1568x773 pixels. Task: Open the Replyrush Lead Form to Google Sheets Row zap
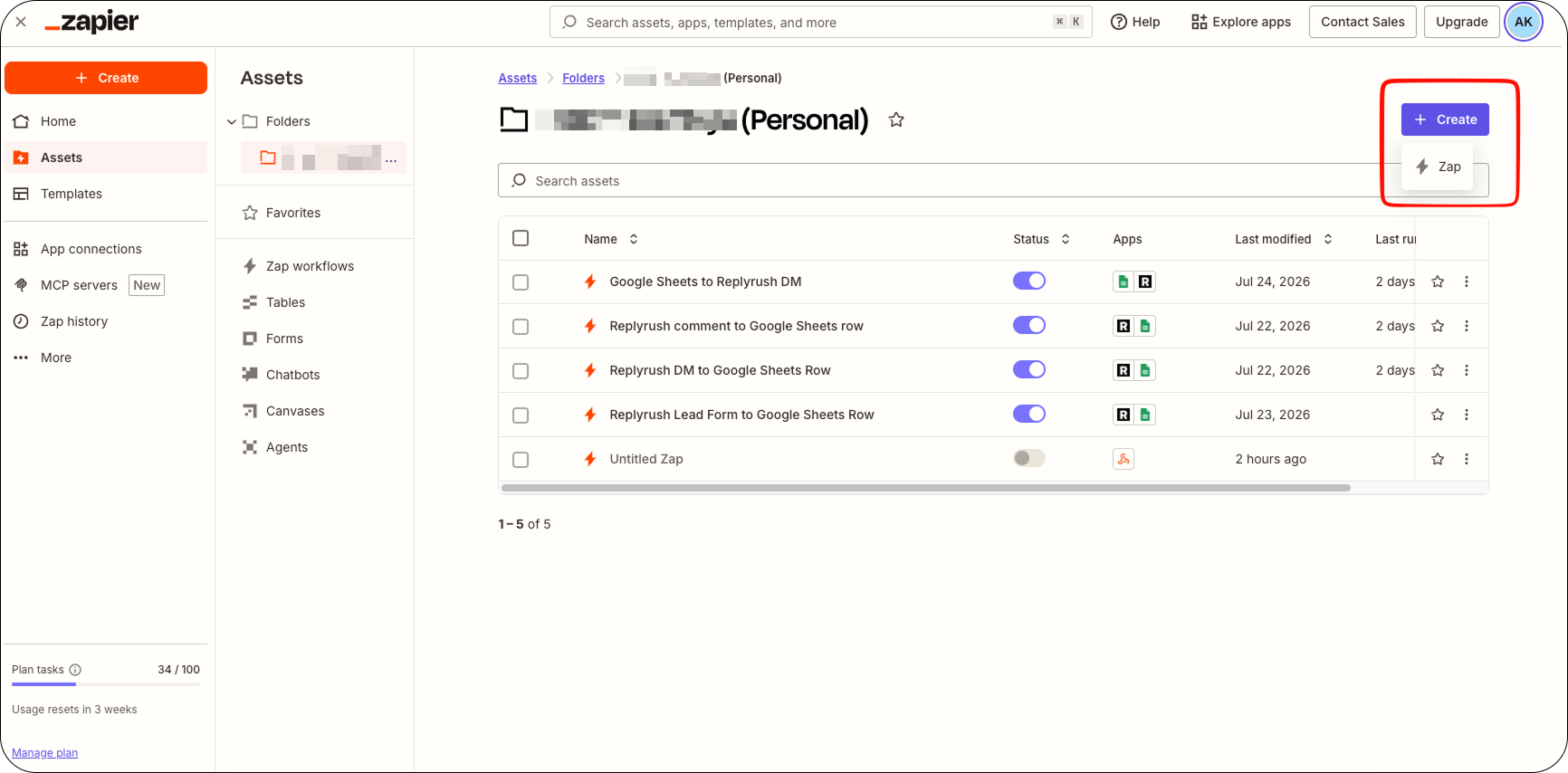[741, 415]
